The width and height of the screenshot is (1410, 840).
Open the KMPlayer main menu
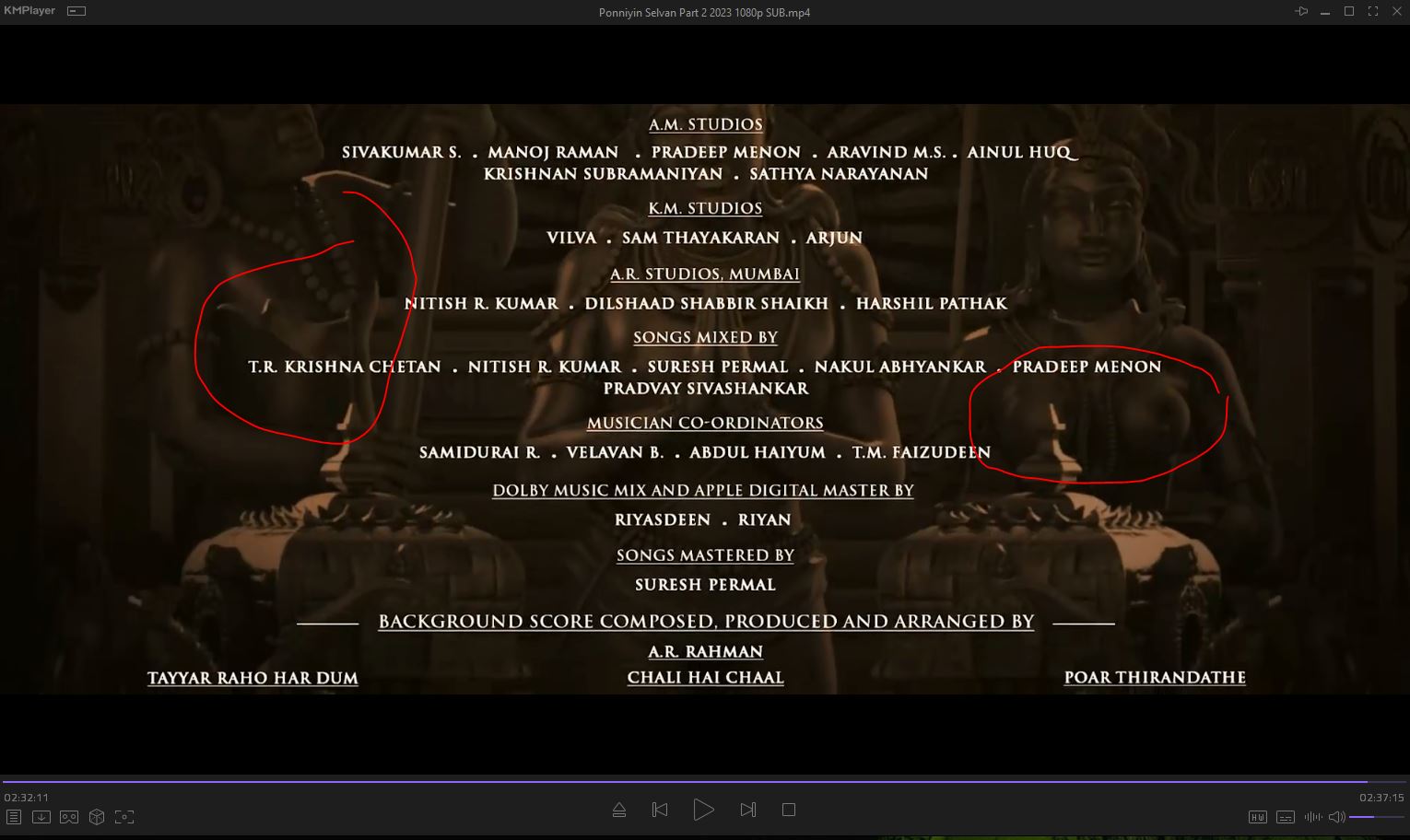[x=29, y=11]
